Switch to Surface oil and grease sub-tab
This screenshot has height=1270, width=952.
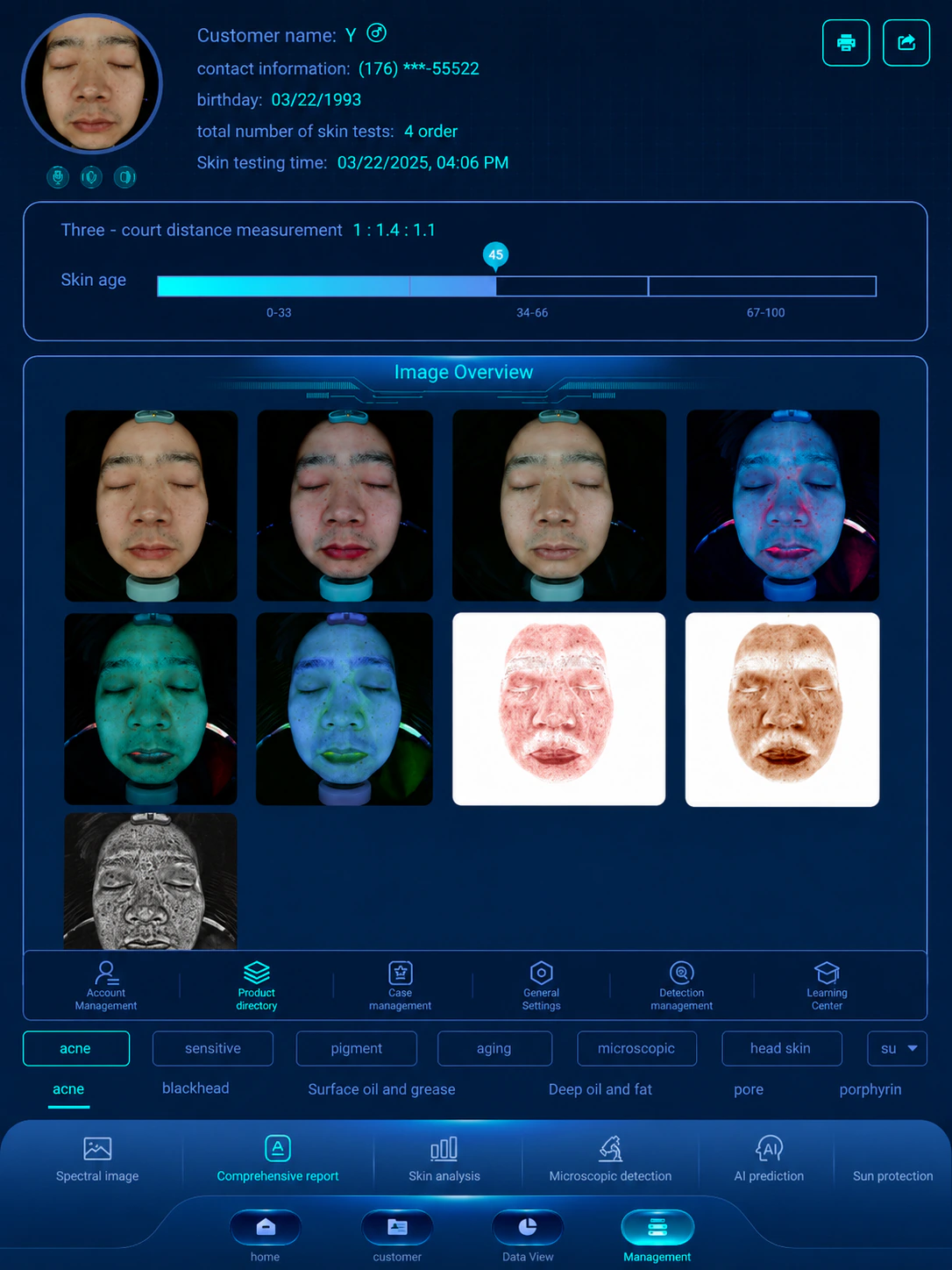tap(381, 1089)
